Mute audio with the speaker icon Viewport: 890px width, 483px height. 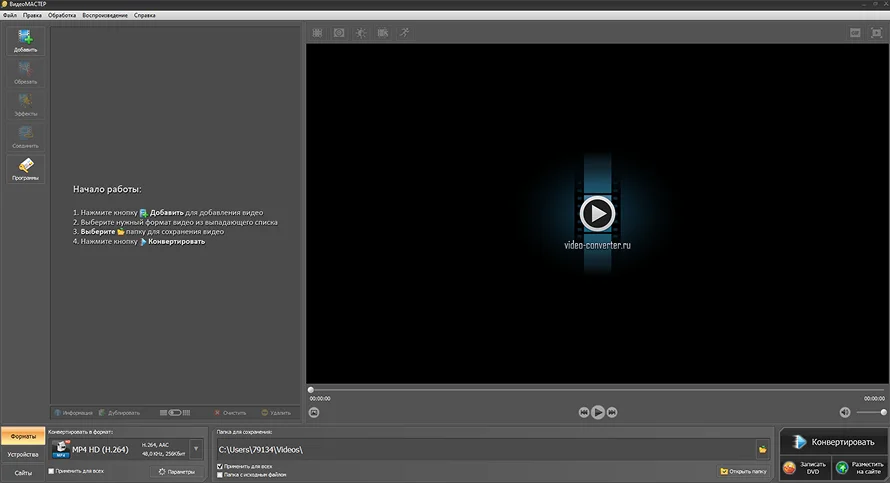844,412
